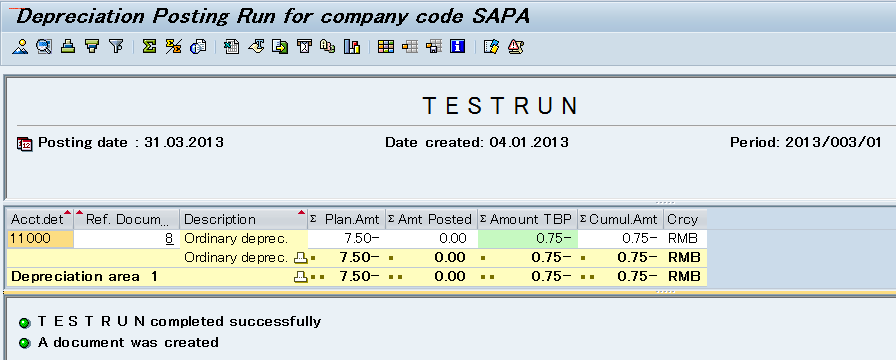Open the ABC analysis icon
This screenshot has height=360, width=896.
327,47
